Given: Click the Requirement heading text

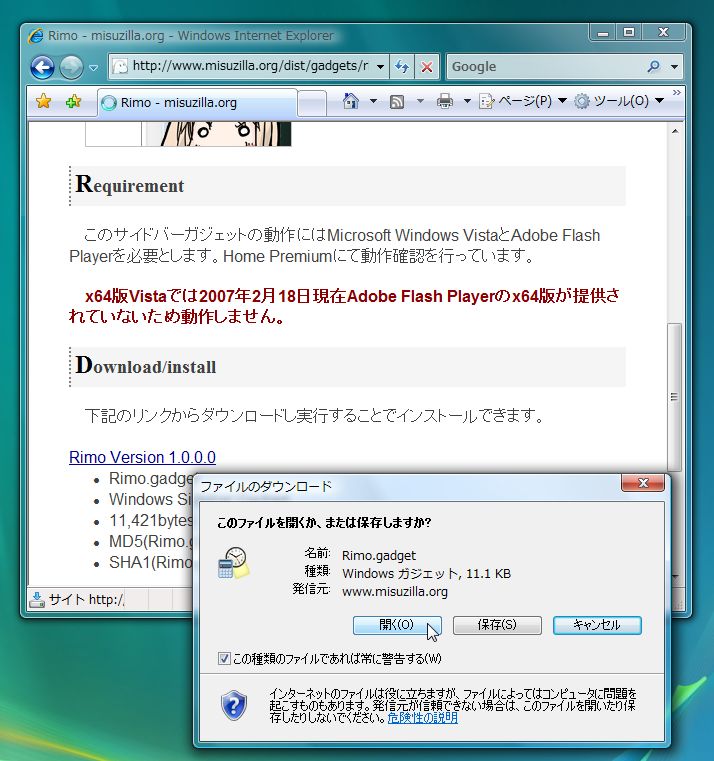Looking at the screenshot, I should (130, 185).
